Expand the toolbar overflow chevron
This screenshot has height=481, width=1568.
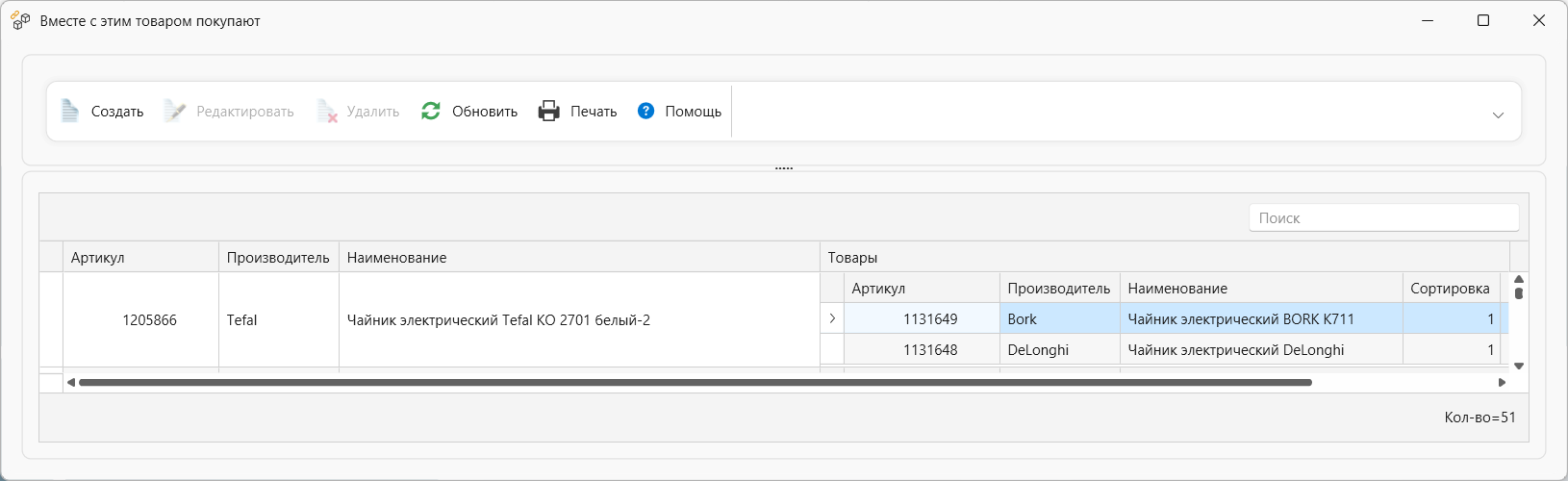pos(1498,115)
